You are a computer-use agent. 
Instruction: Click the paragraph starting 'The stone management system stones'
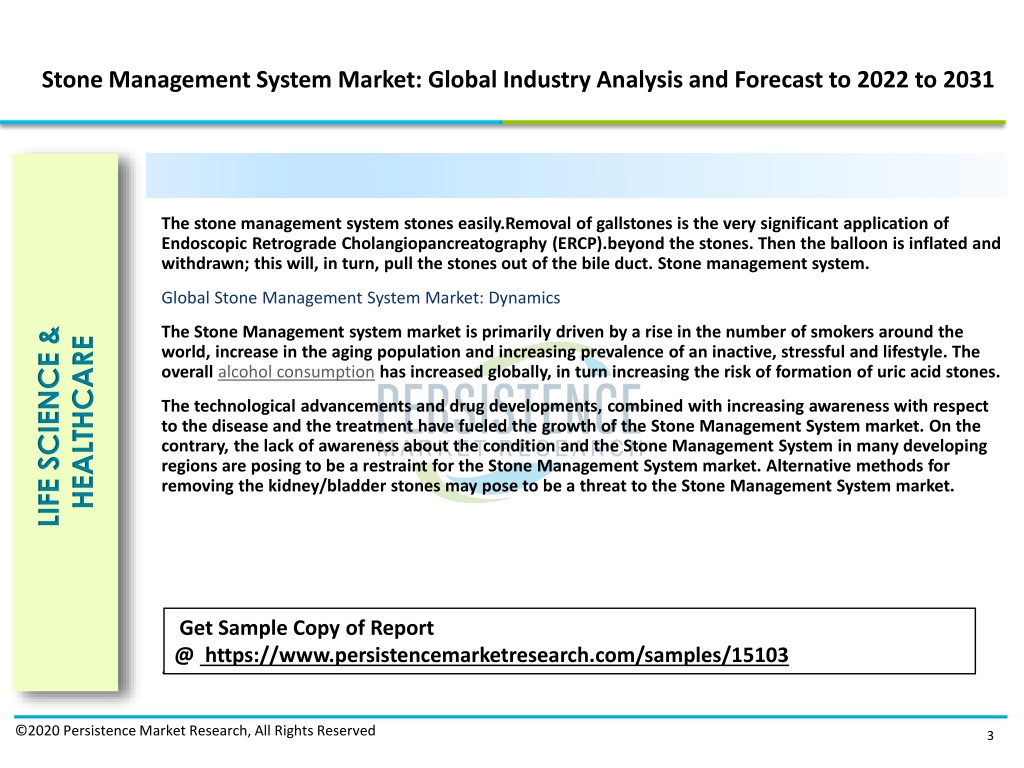coord(581,244)
